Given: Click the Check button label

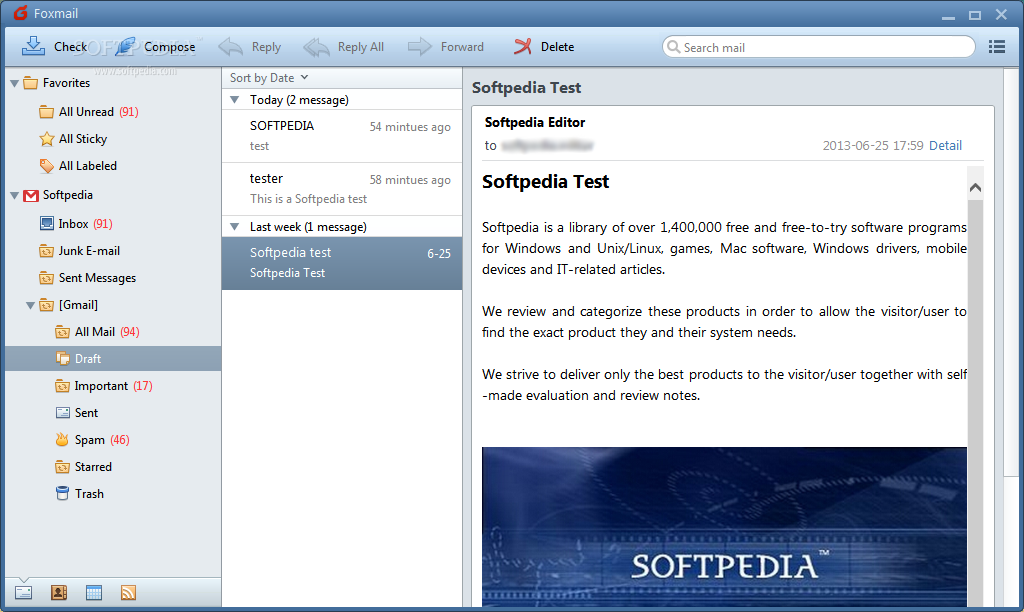Looking at the screenshot, I should point(71,46).
